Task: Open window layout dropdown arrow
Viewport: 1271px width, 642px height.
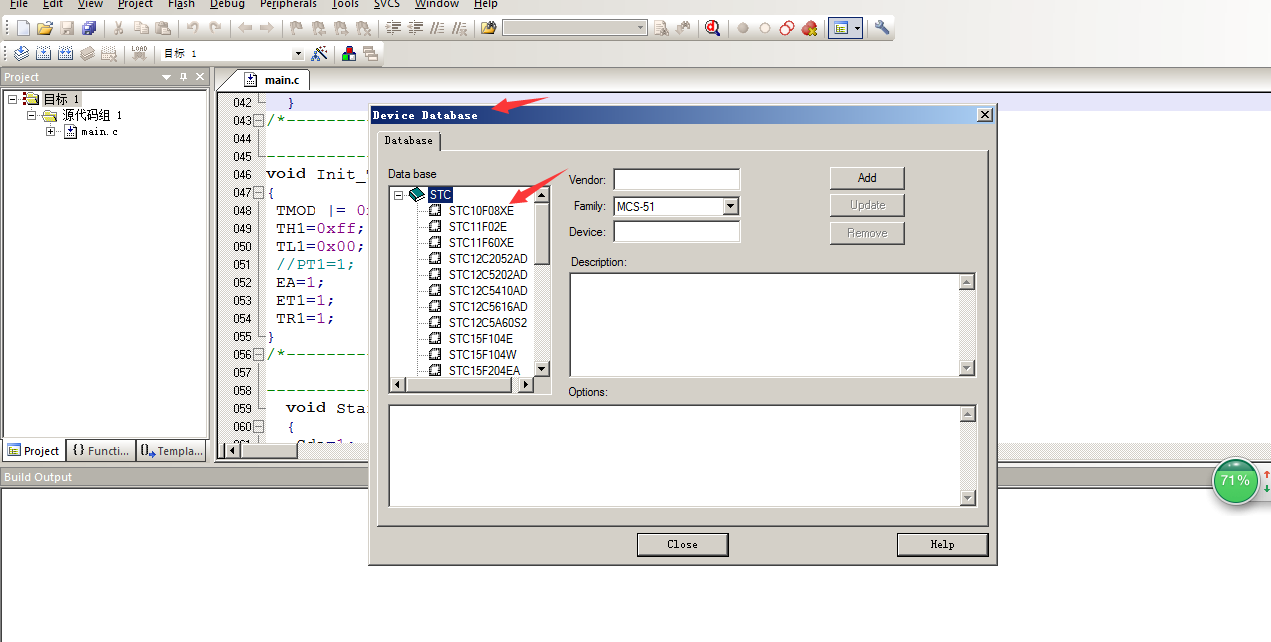Action: (x=857, y=28)
